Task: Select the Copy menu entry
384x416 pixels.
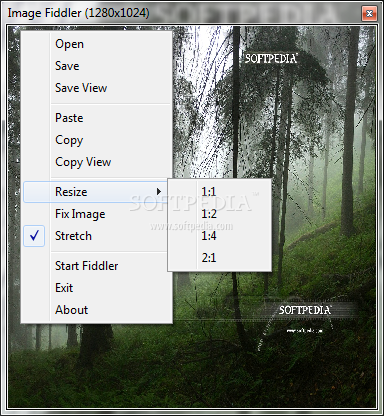Action: [x=97, y=140]
